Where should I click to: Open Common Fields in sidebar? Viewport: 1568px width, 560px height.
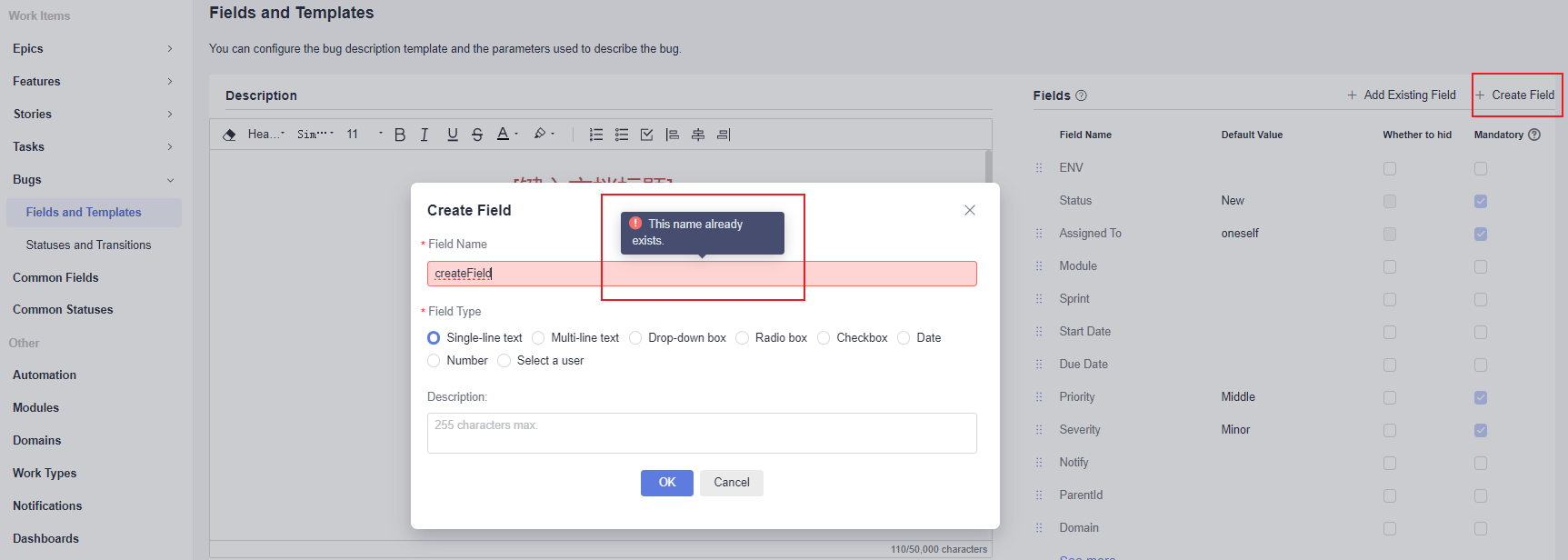pos(55,278)
